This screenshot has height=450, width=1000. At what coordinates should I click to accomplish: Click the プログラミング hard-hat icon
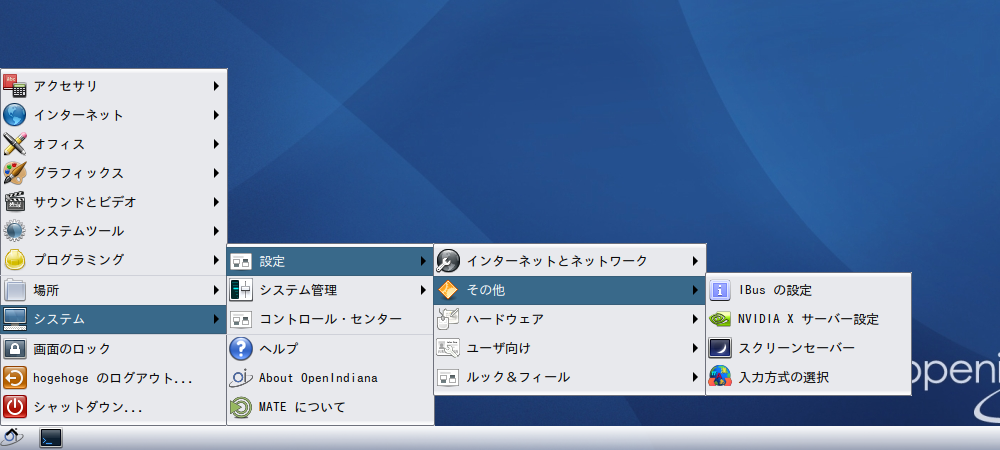[15, 260]
